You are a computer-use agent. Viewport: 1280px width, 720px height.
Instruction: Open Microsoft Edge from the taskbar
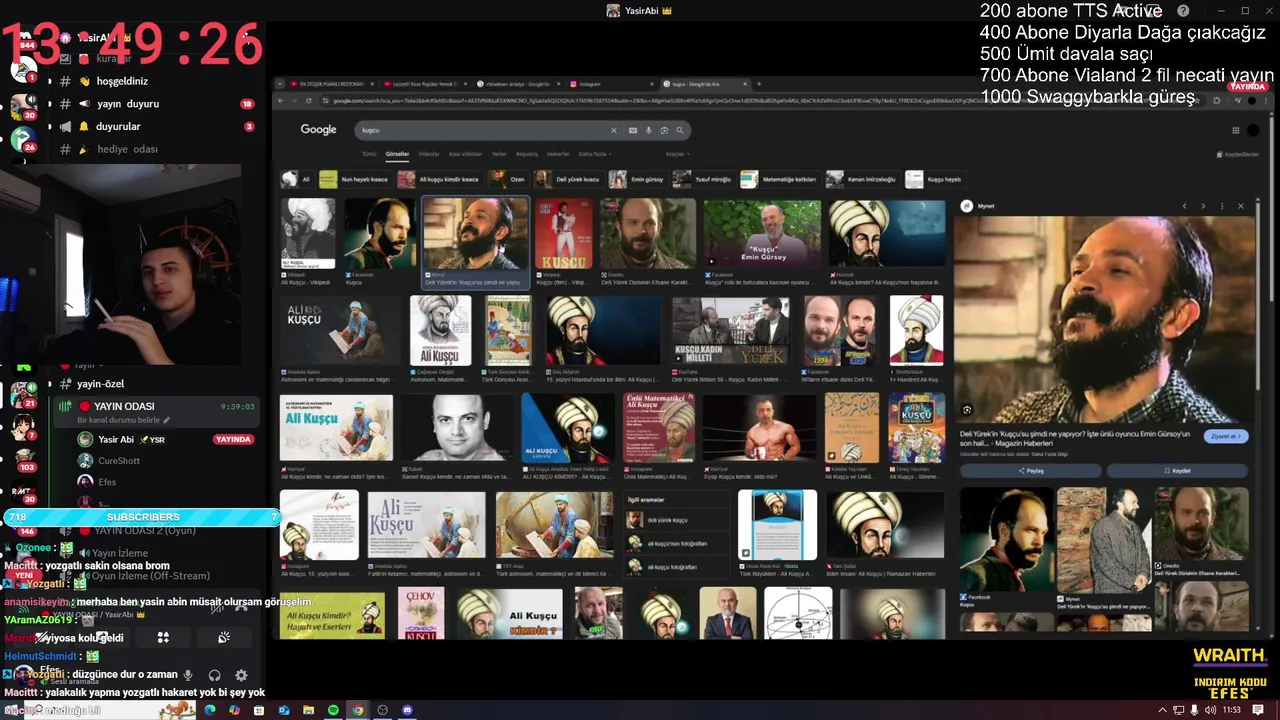[210, 710]
